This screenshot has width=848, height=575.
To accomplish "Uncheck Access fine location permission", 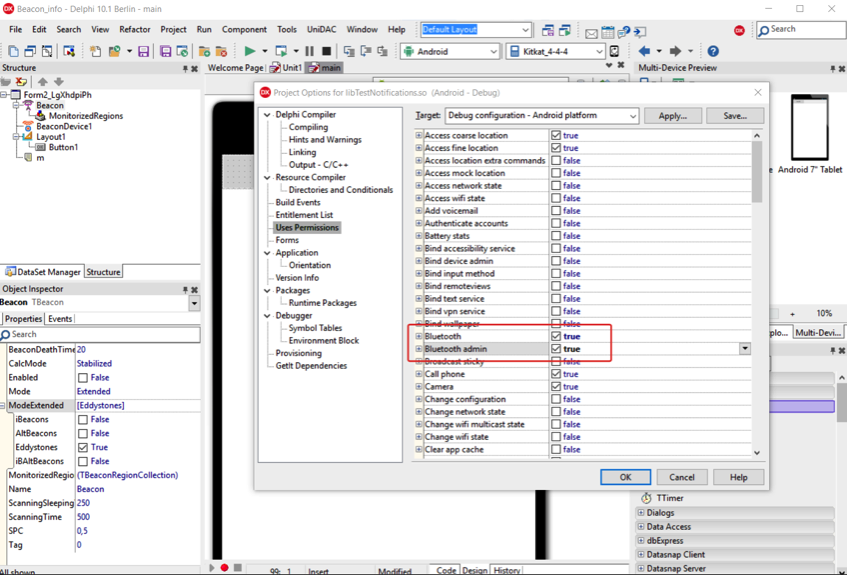I will [556, 148].
